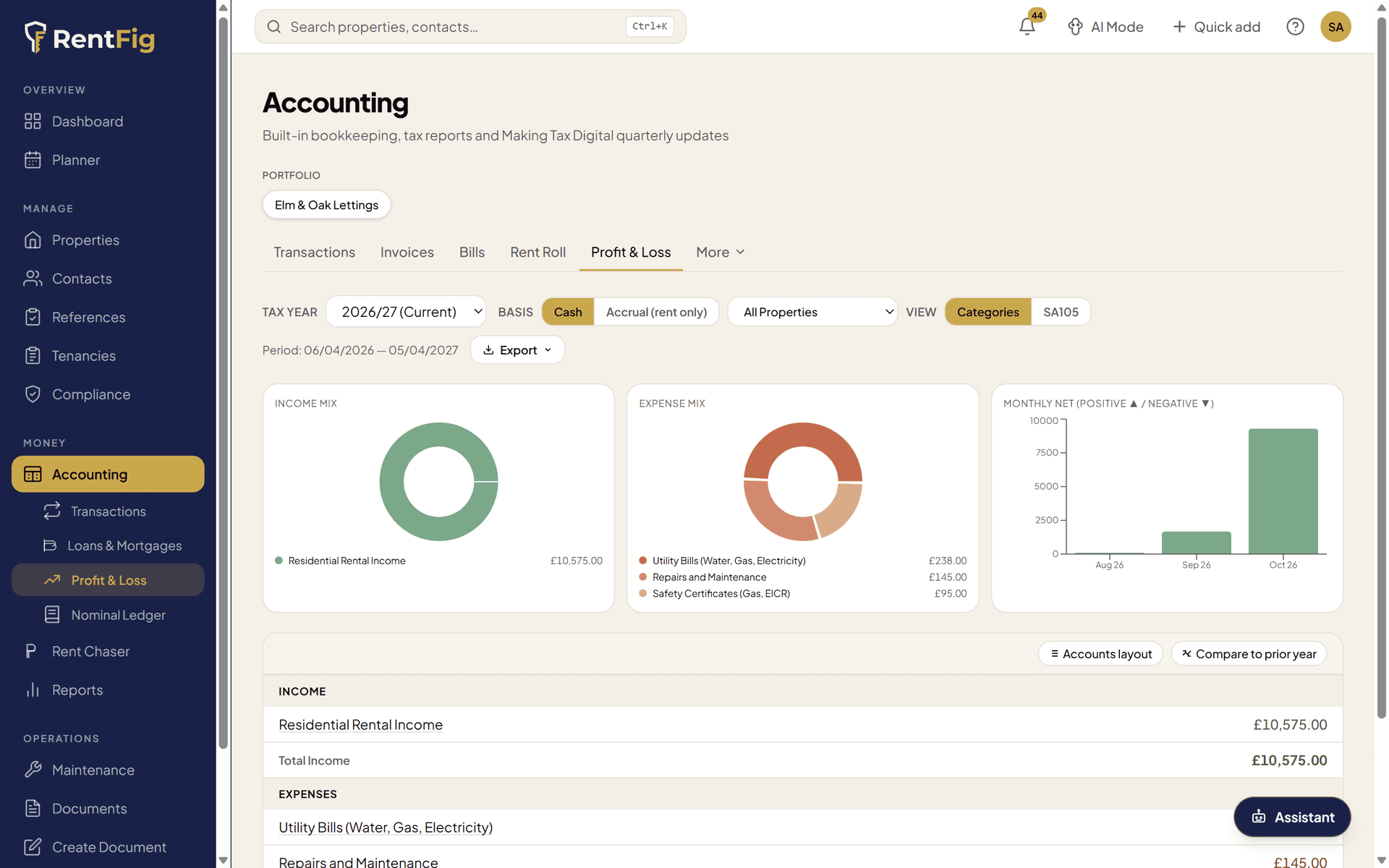Select the Cash basis option
This screenshot has height=868, width=1389.
point(568,312)
